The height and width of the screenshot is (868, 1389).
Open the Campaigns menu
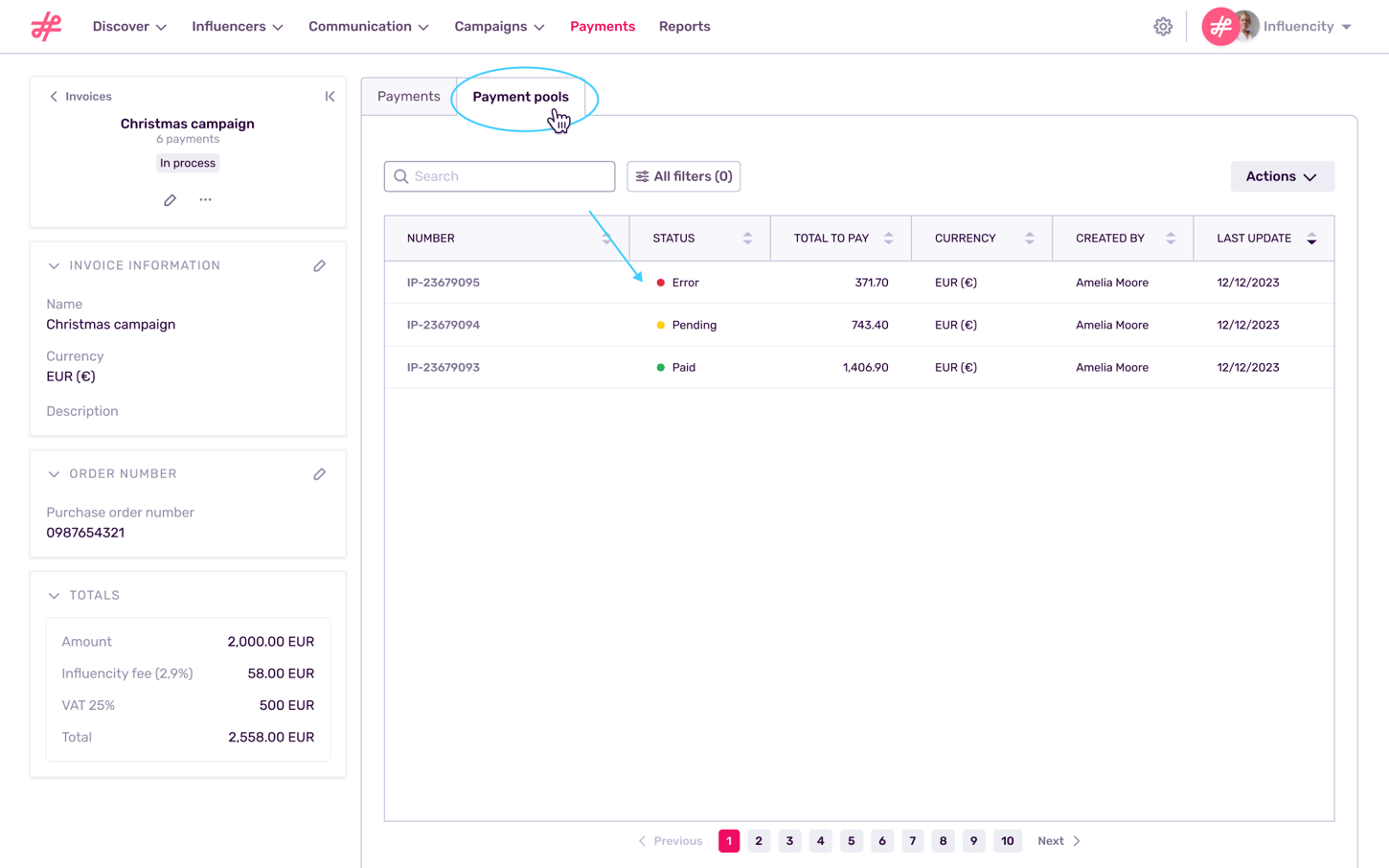[499, 26]
